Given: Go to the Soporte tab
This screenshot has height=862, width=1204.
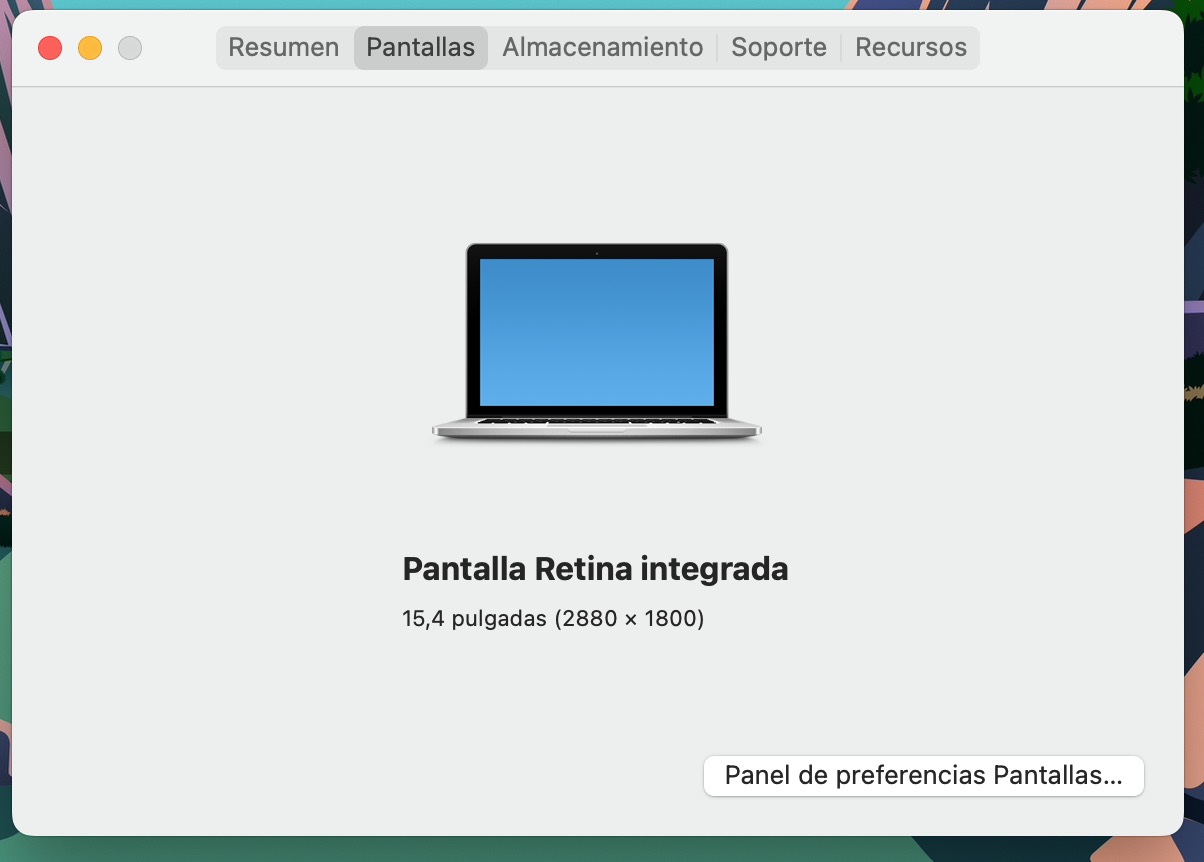Looking at the screenshot, I should (778, 48).
